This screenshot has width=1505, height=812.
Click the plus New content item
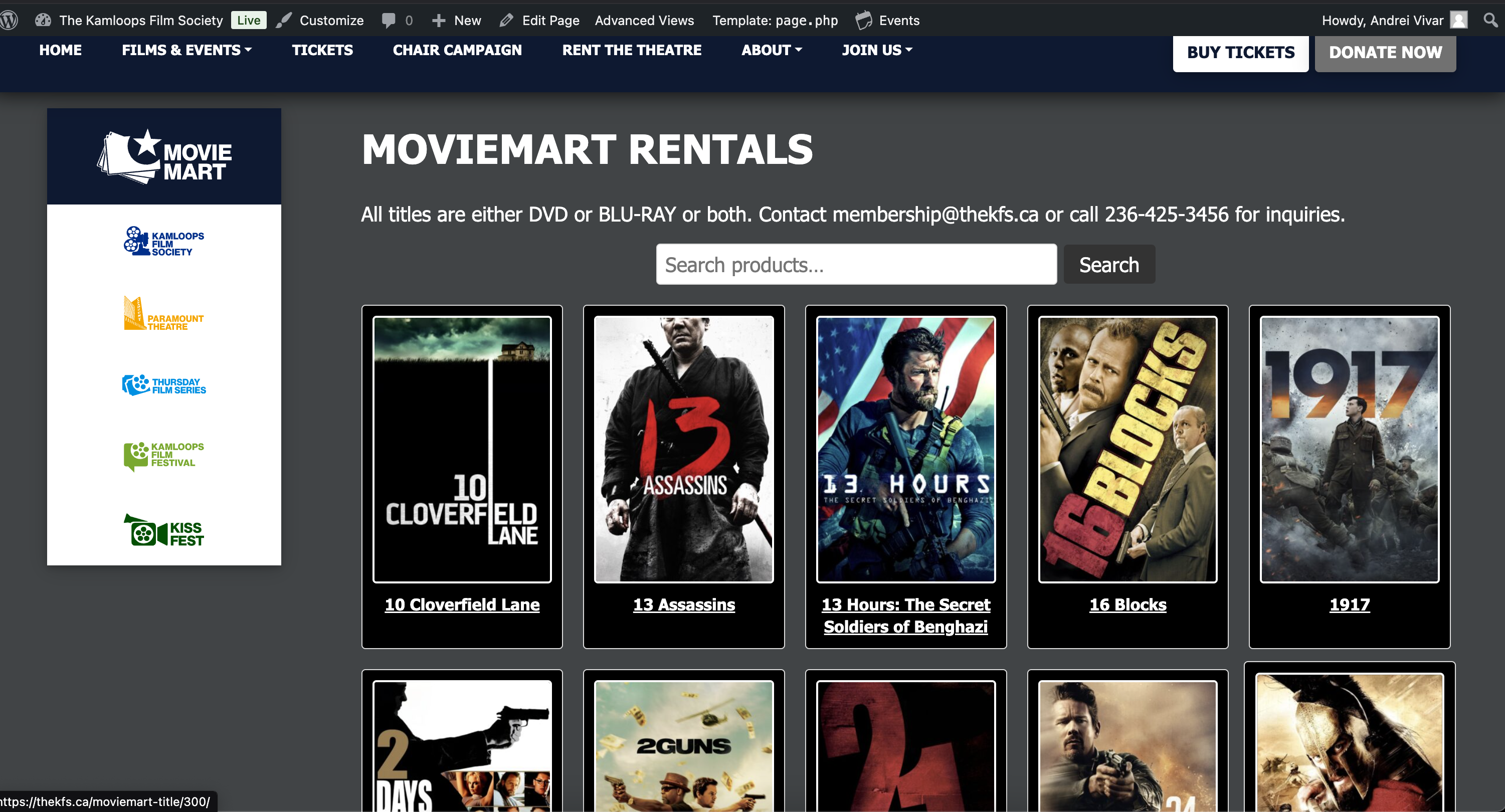pyautogui.click(x=457, y=21)
